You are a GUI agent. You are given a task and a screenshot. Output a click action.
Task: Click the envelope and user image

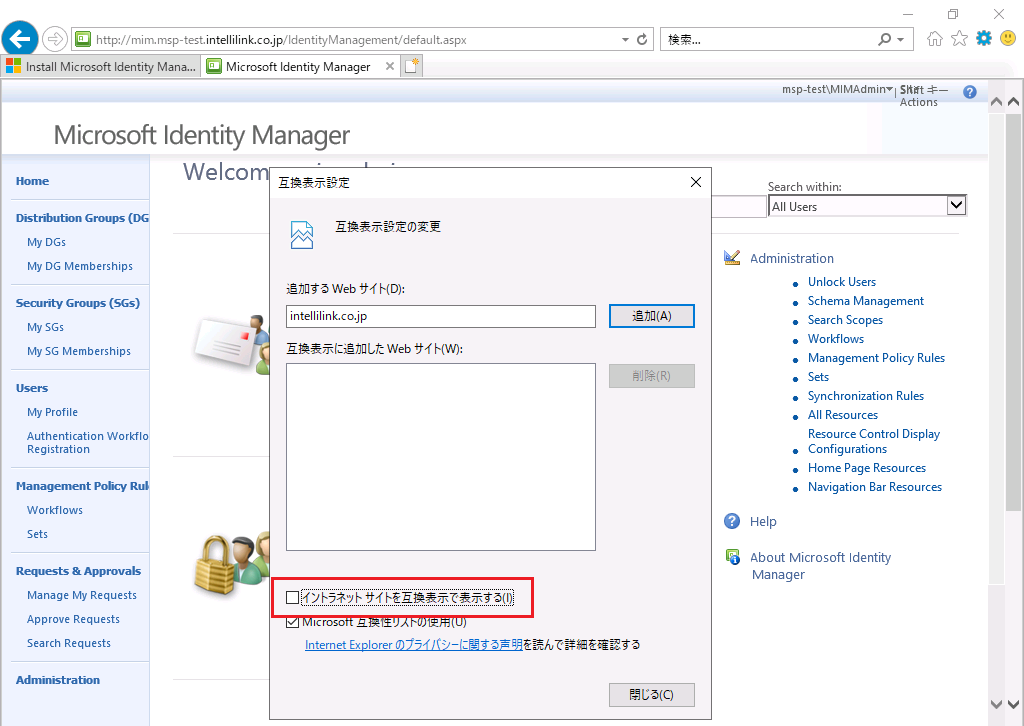coord(232,345)
